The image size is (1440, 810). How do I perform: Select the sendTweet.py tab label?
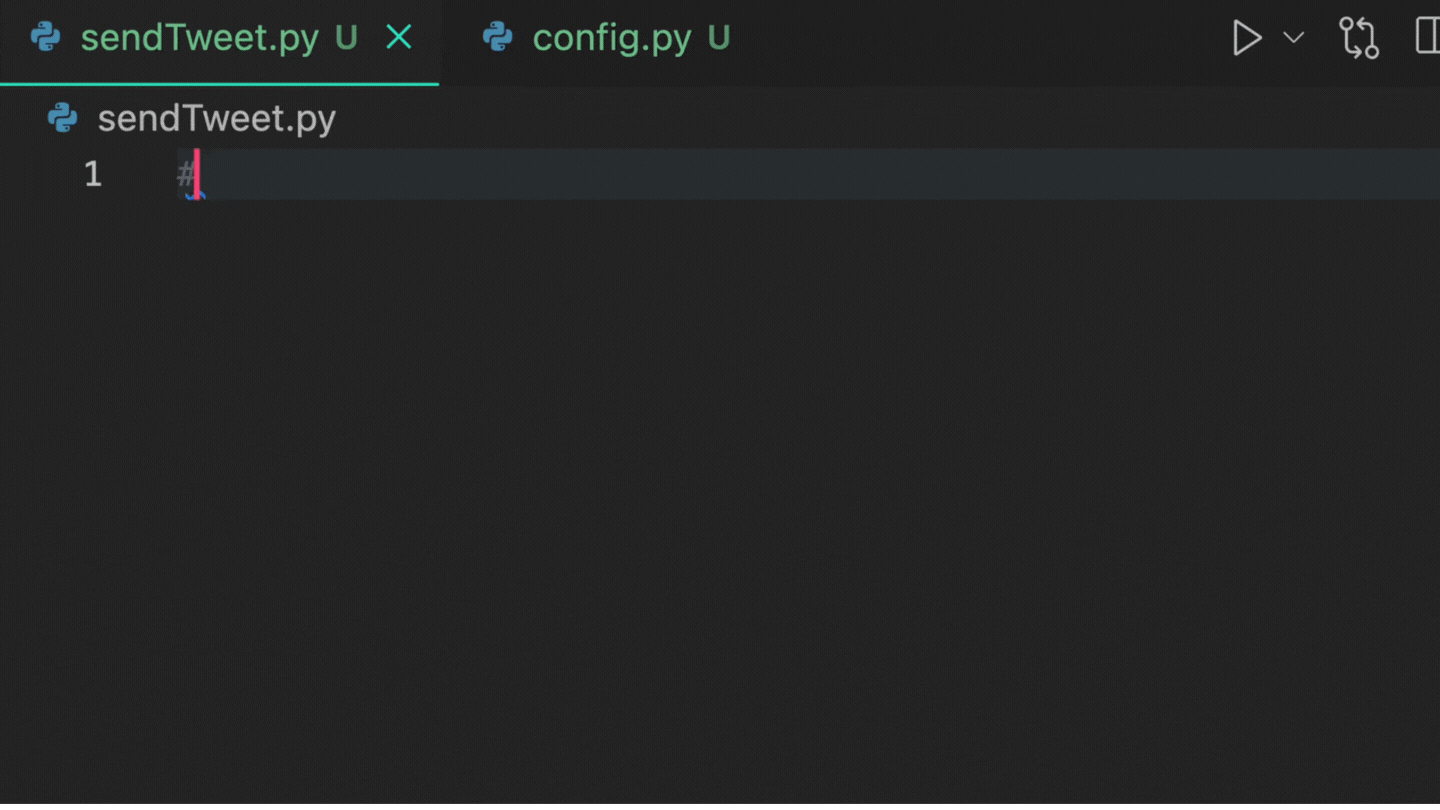coord(199,38)
